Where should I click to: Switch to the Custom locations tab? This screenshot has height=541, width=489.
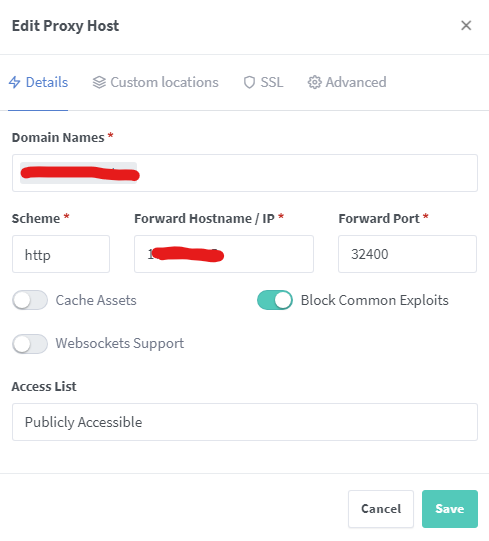pyautogui.click(x=155, y=82)
